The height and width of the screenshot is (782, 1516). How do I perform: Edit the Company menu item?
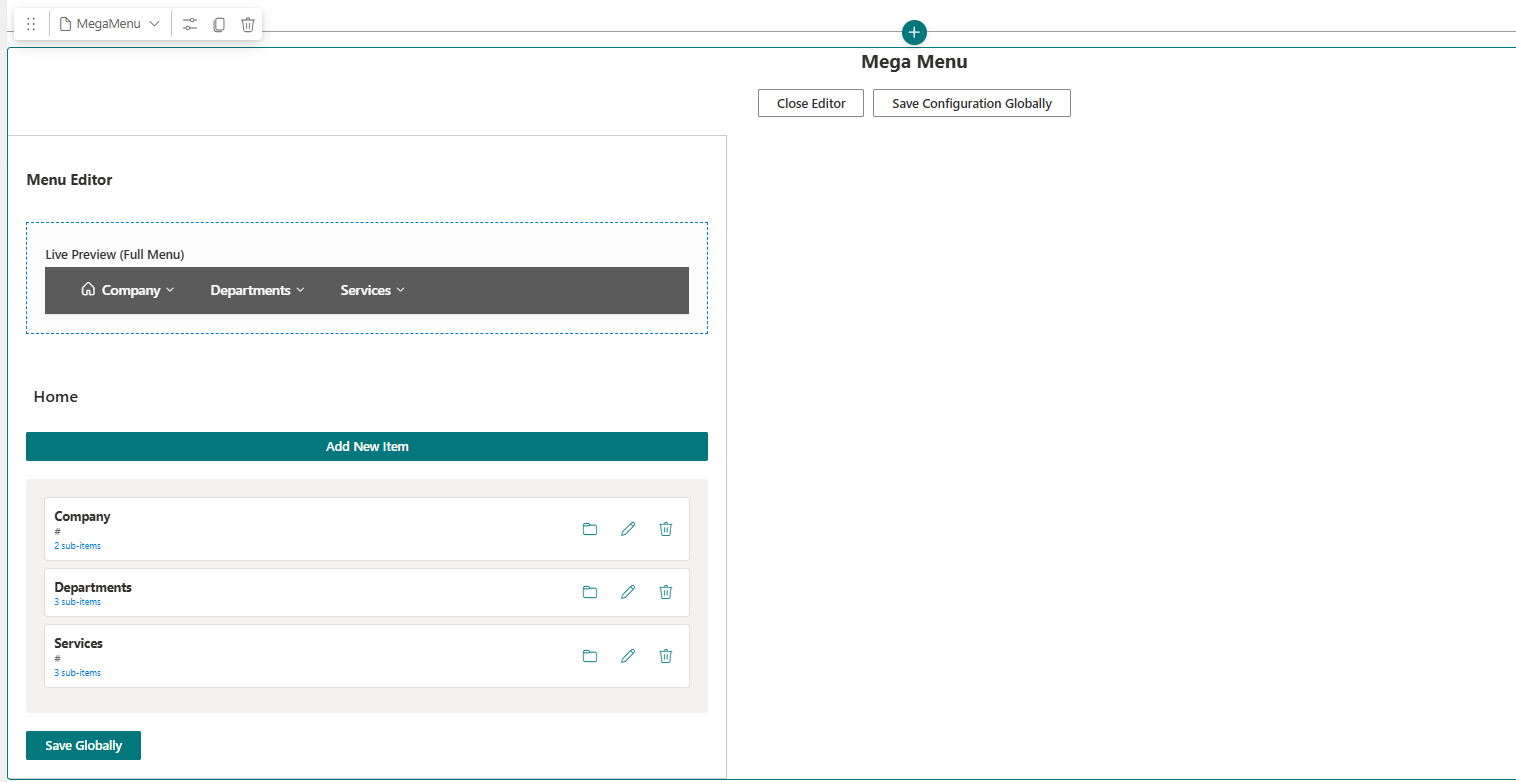click(x=628, y=529)
